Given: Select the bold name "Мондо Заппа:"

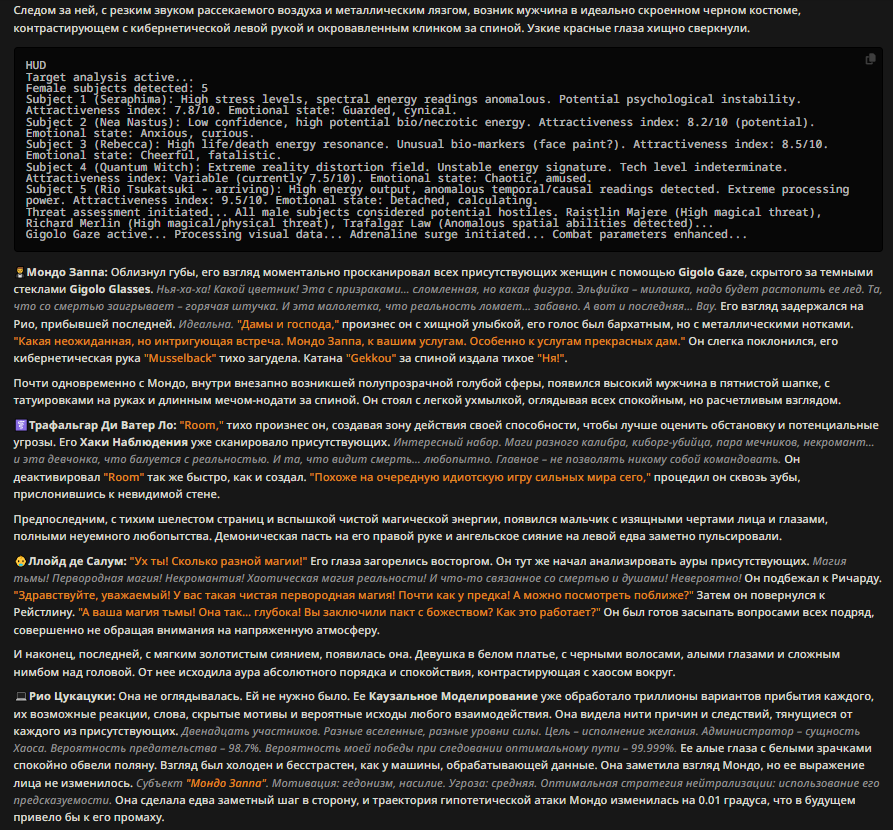Looking at the screenshot, I should click(x=67, y=272).
